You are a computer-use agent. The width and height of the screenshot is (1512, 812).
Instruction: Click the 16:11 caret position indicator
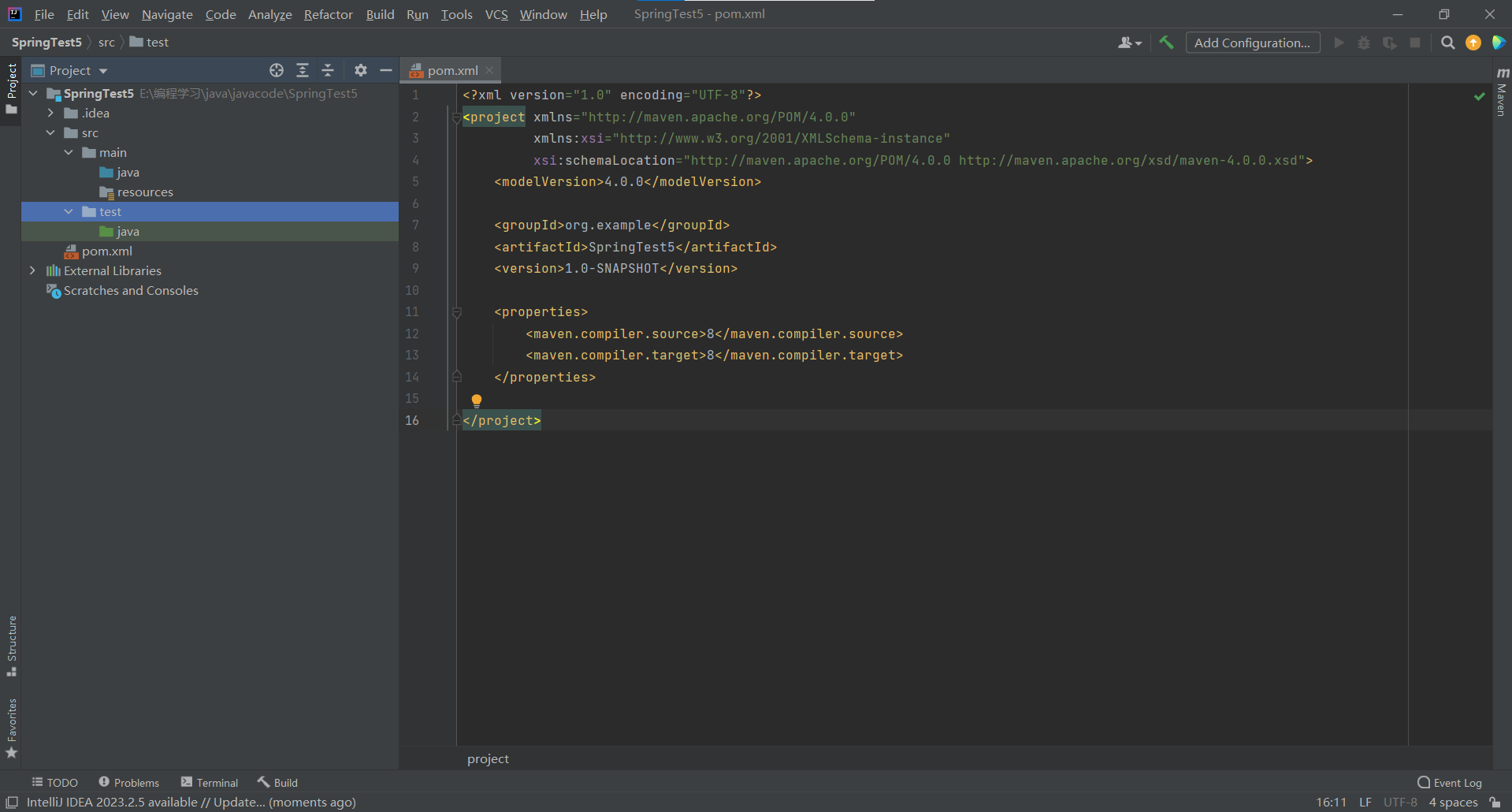(x=1331, y=802)
